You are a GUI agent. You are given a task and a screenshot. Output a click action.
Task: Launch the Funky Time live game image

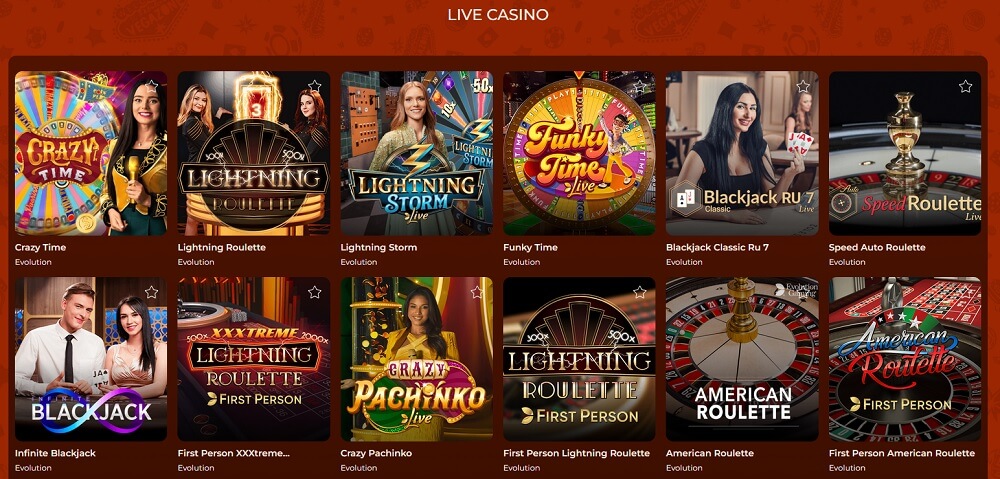[579, 153]
